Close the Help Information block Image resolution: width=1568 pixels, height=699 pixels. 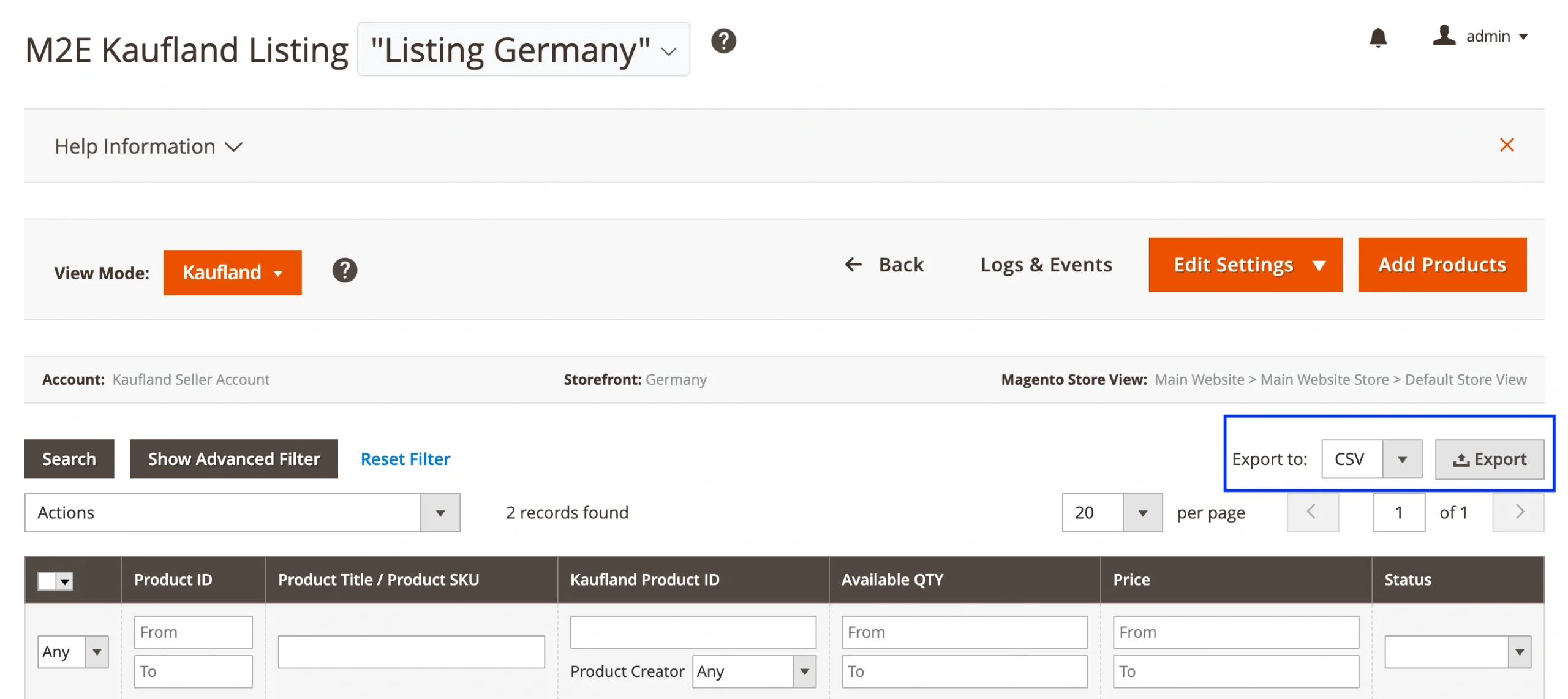(1506, 145)
